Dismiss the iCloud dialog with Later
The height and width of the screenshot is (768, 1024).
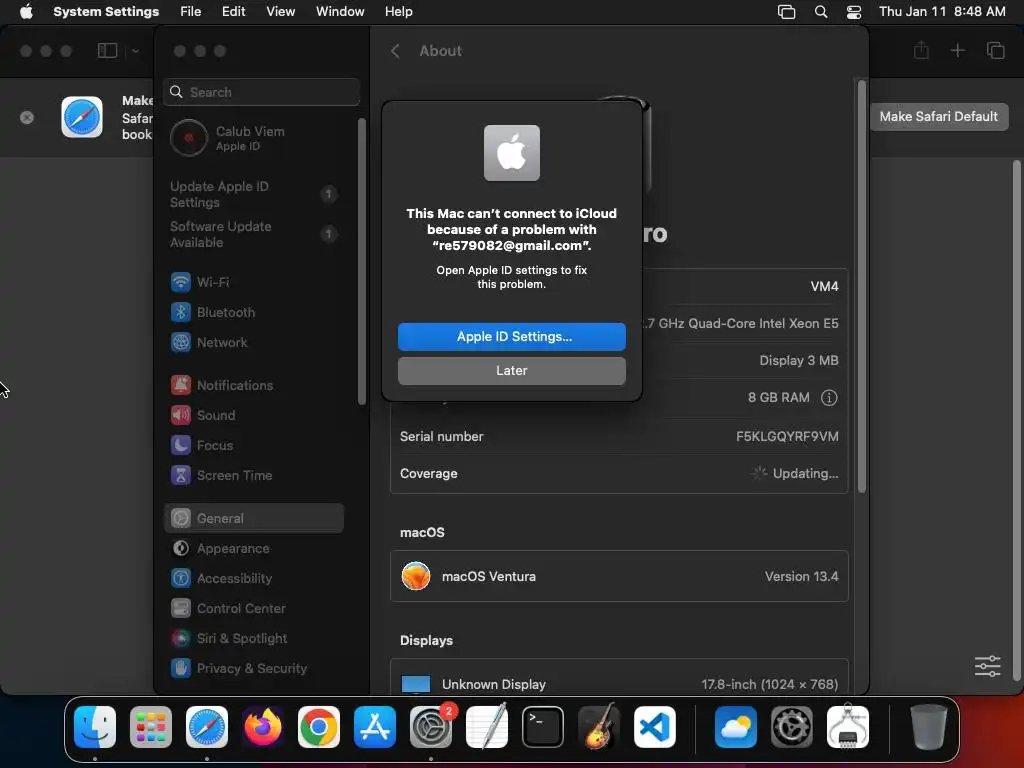coord(511,370)
